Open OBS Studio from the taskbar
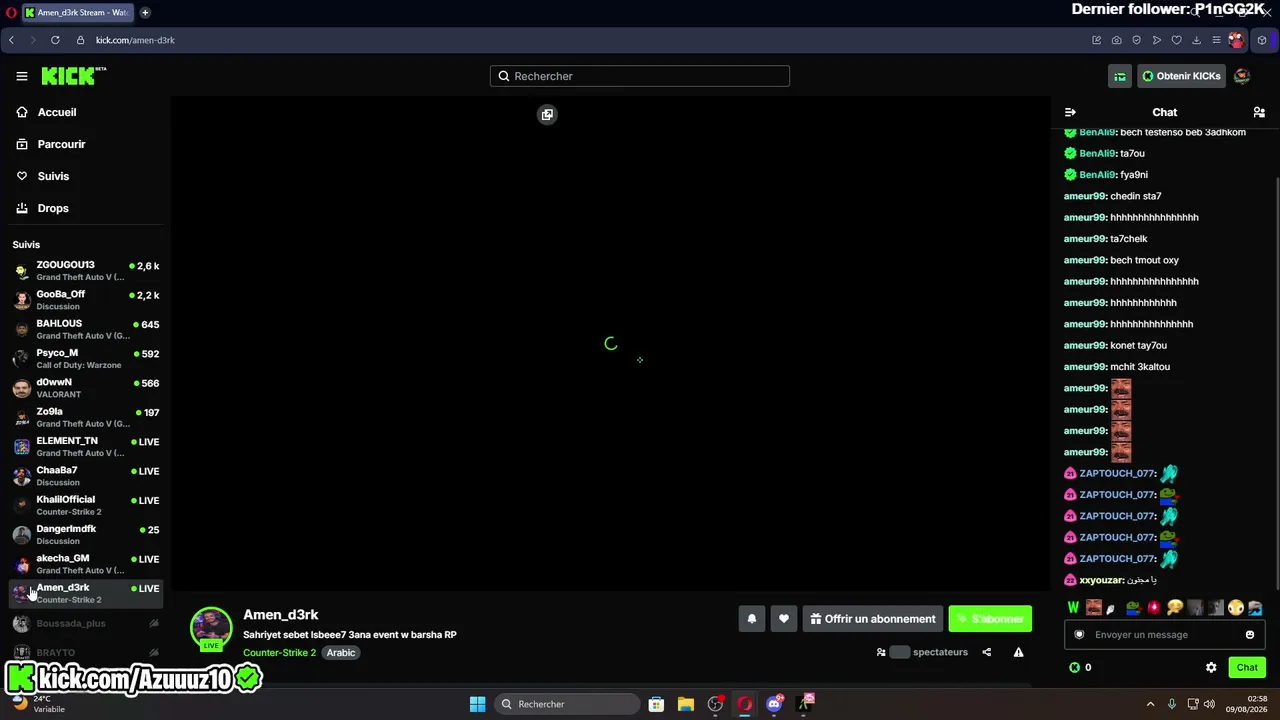The width and height of the screenshot is (1280, 720). pyautogui.click(x=715, y=704)
